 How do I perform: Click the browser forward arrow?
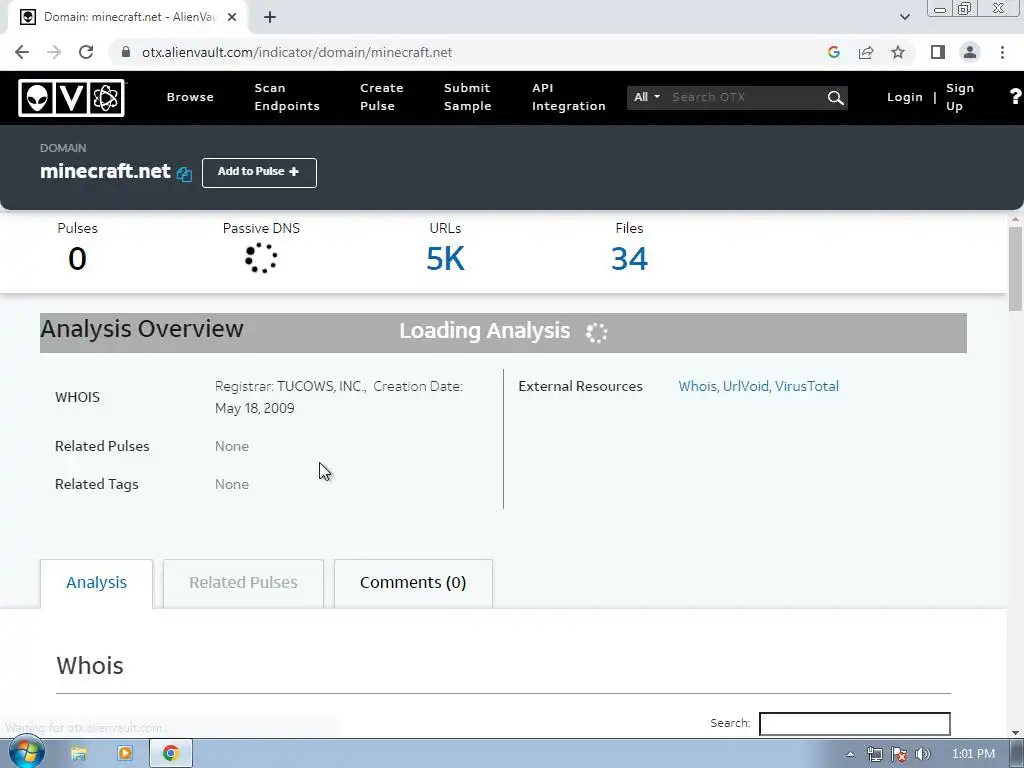coord(54,52)
